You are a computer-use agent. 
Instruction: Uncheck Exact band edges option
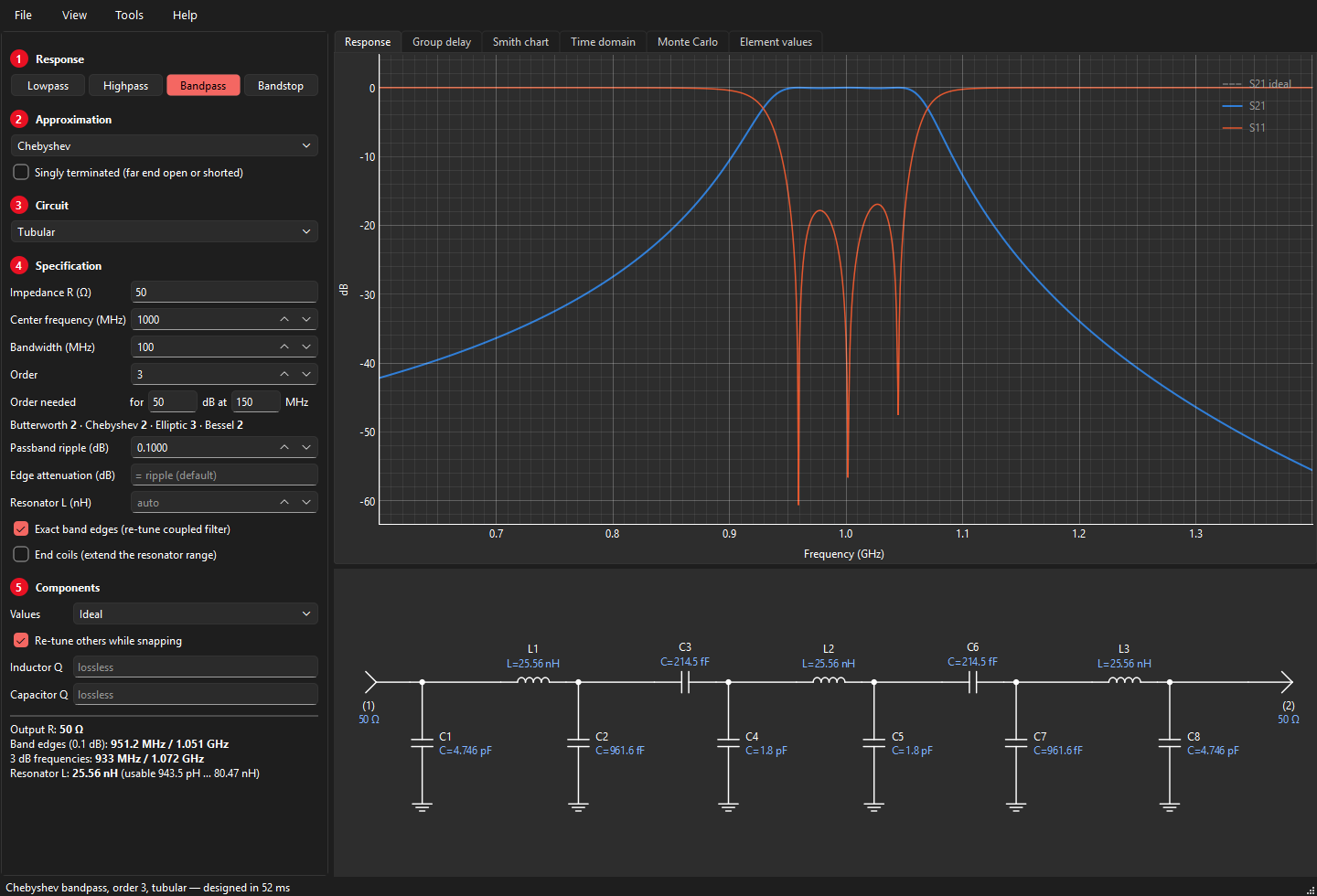[21, 528]
